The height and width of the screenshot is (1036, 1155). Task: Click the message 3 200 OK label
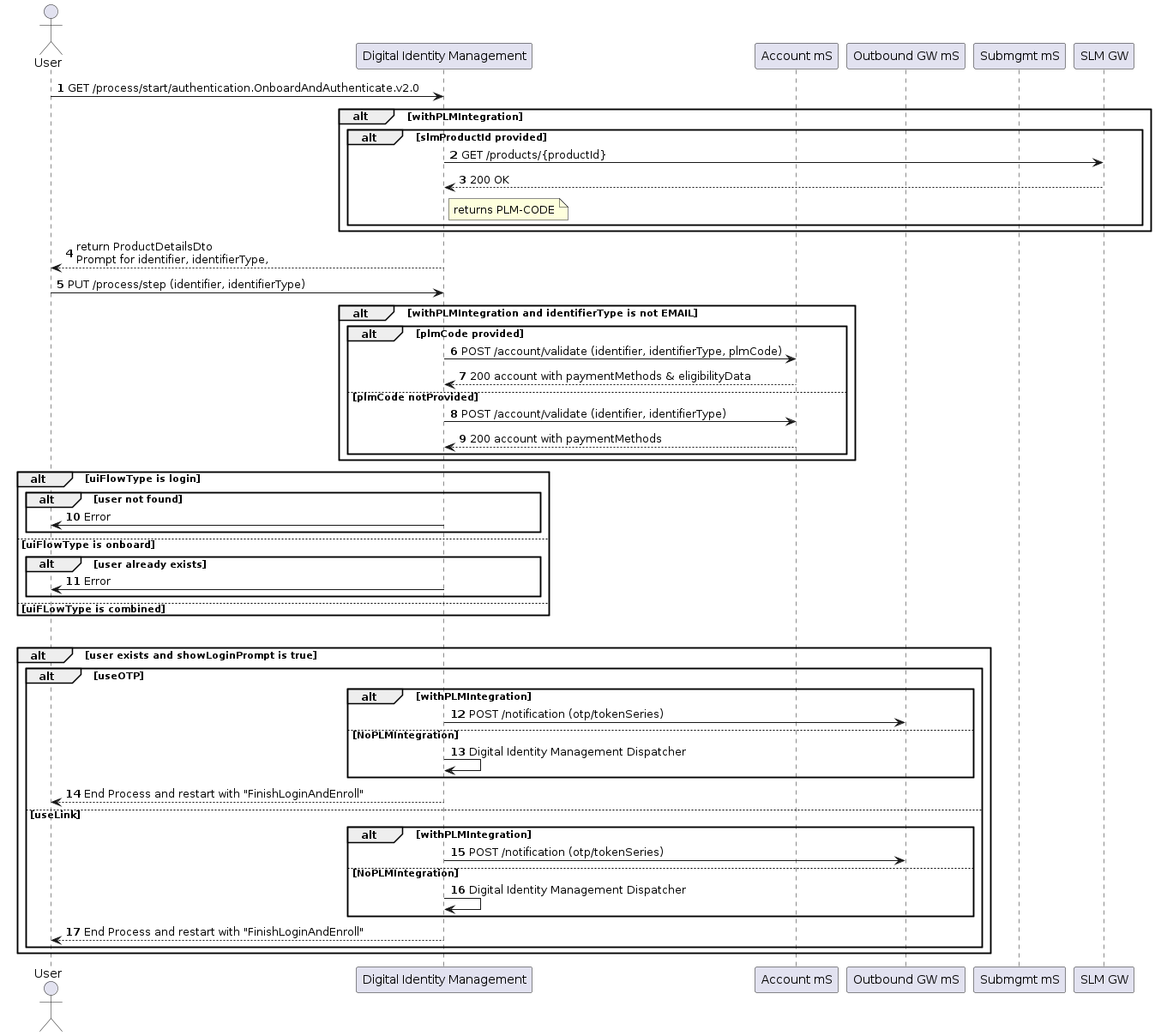pyautogui.click(x=484, y=179)
